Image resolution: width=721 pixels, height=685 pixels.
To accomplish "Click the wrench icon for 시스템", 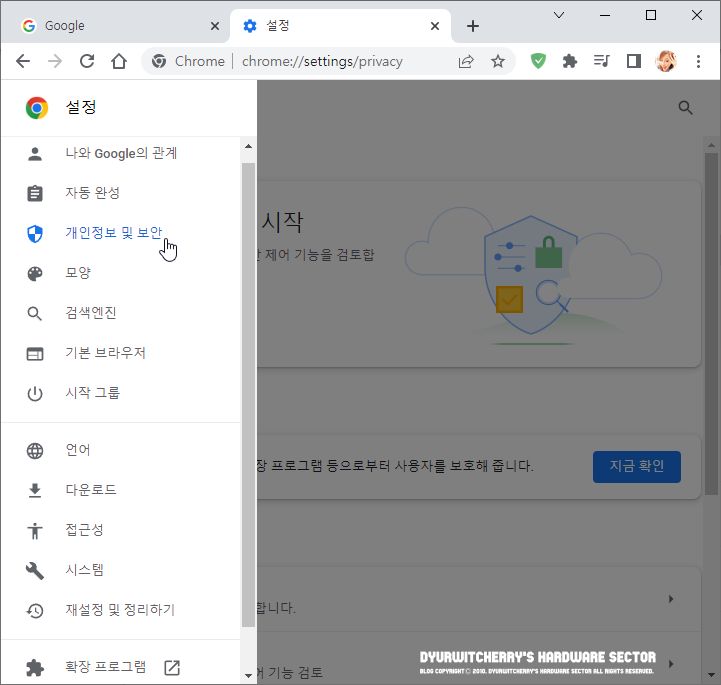I will (35, 571).
